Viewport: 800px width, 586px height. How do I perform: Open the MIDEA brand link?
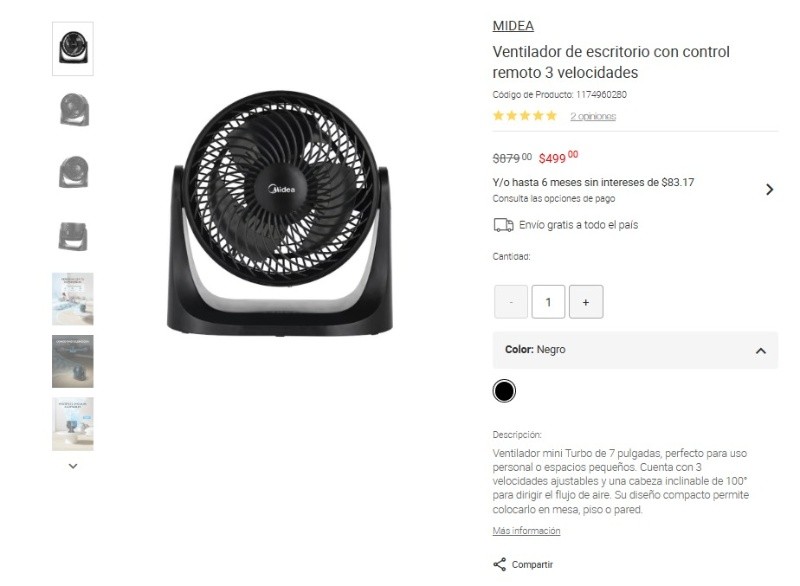[513, 26]
